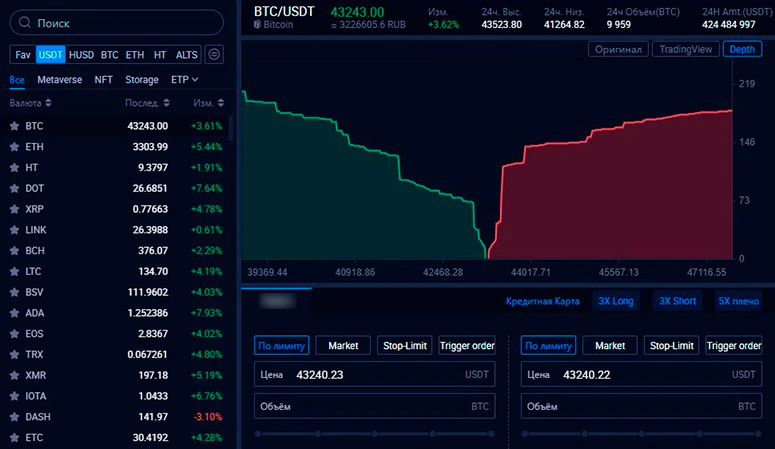Choose 3X Short leverage

point(677,301)
